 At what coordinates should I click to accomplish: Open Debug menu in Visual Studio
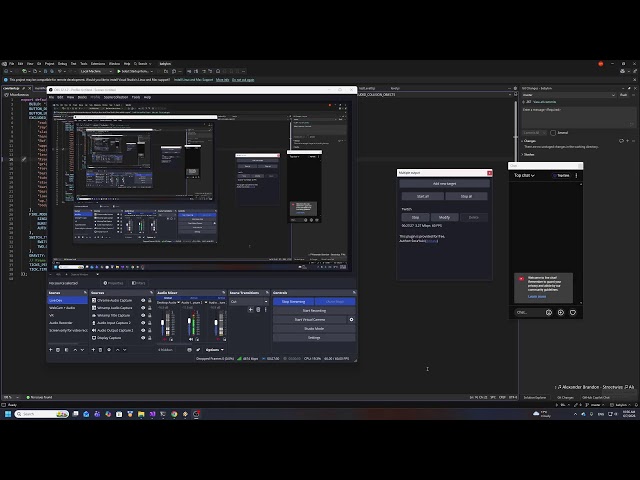(x=62, y=64)
